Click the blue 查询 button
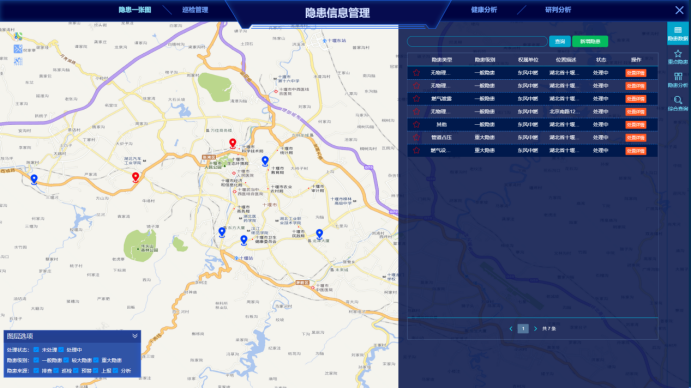Image resolution: width=692 pixels, height=389 pixels. (x=560, y=42)
